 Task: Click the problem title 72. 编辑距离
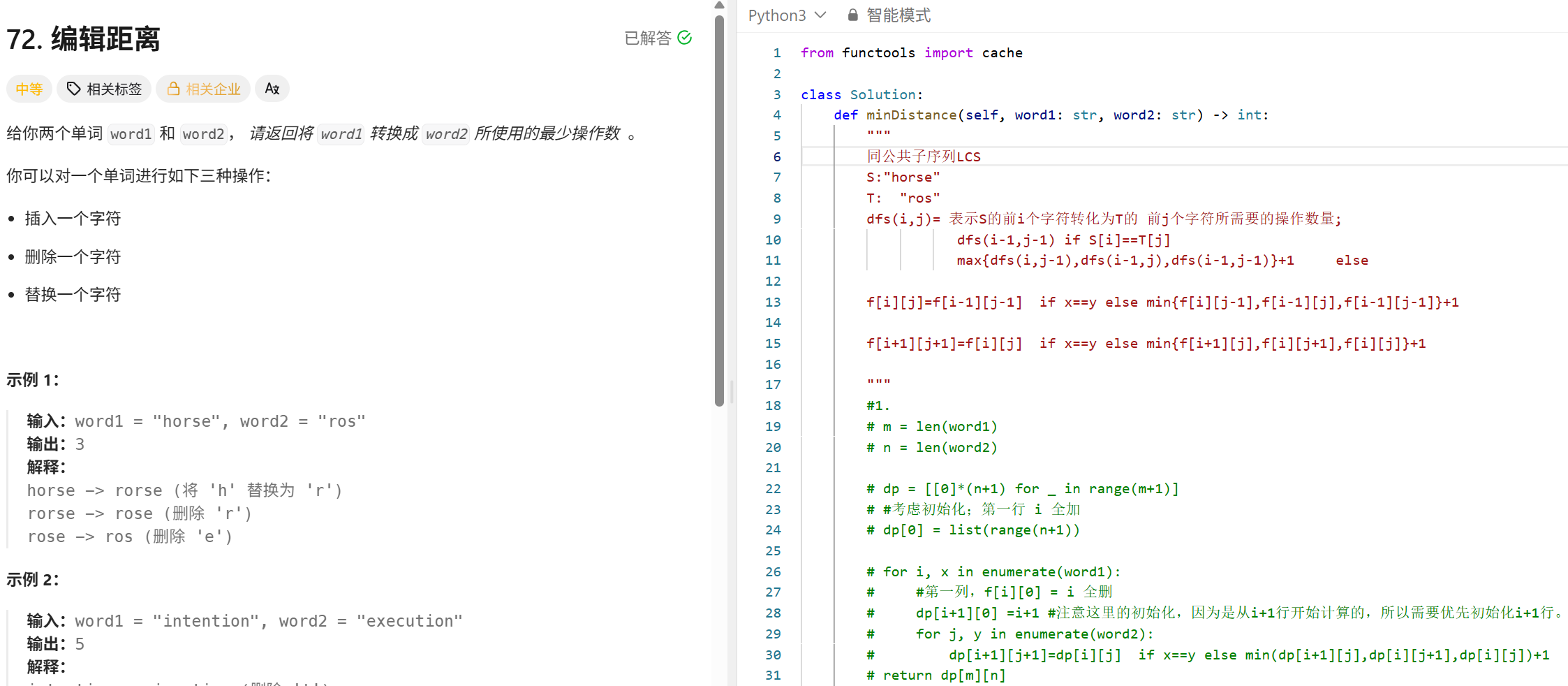point(84,38)
